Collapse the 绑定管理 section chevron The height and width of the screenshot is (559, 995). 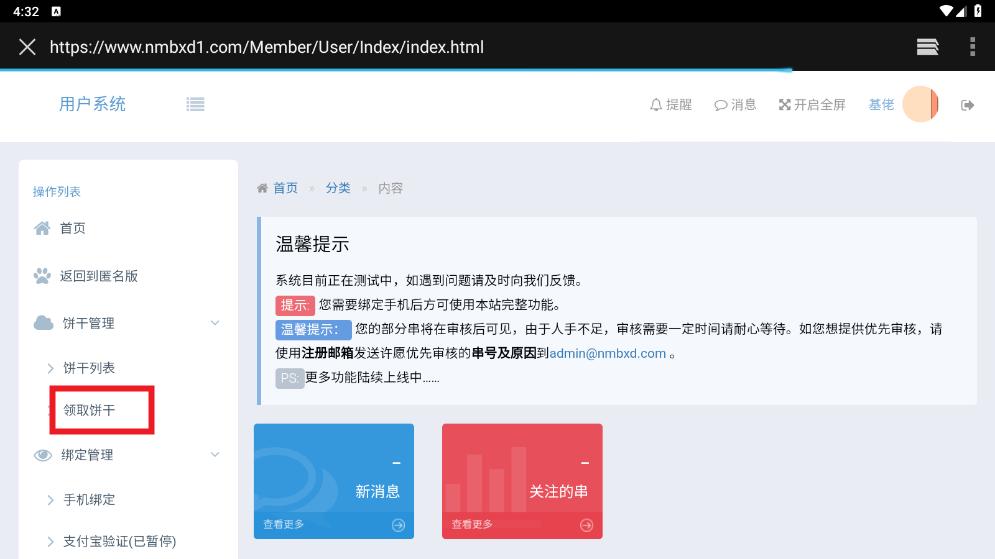coord(215,455)
